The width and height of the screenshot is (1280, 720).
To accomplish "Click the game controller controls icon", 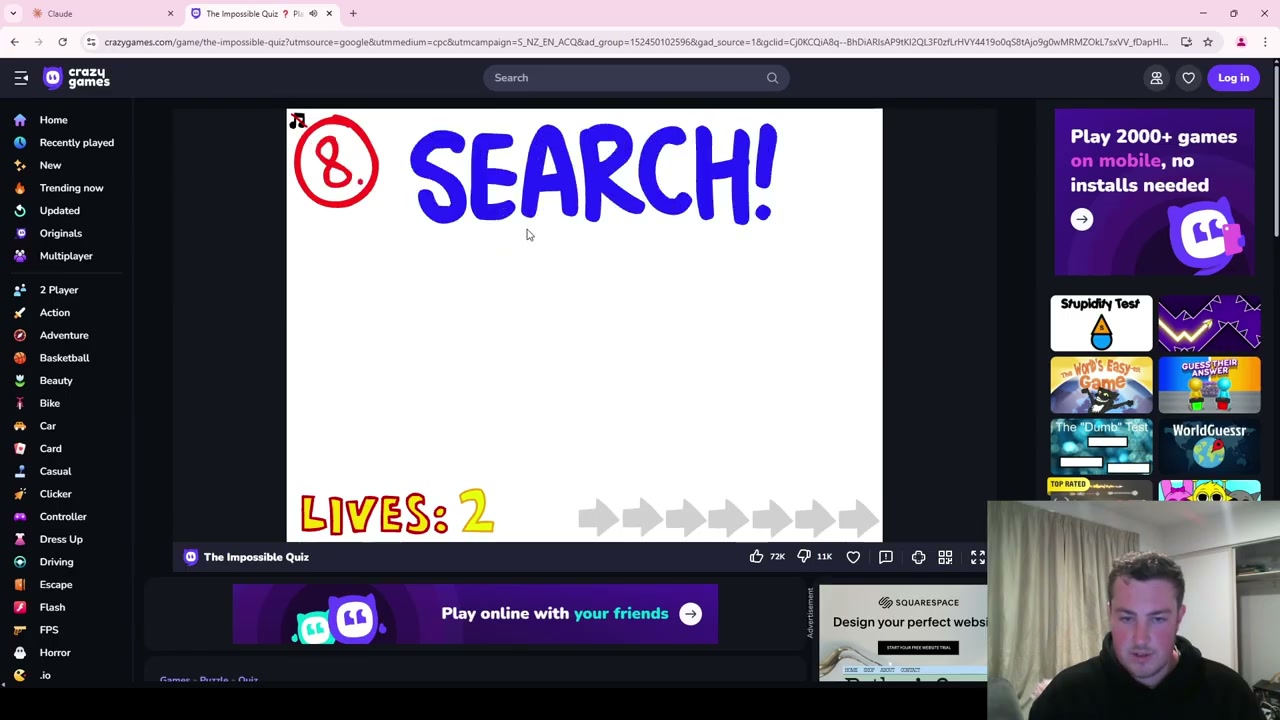I will (918, 557).
